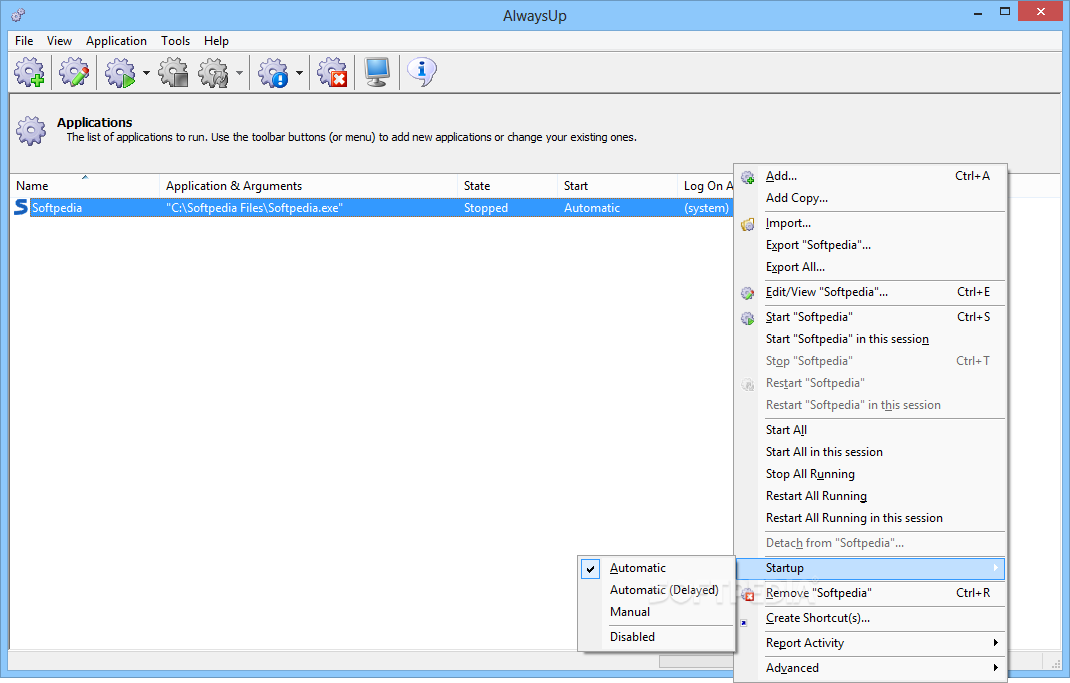This screenshot has height=683, width=1070.
Task: Sort by the State column header
Action: pyautogui.click(x=507, y=186)
